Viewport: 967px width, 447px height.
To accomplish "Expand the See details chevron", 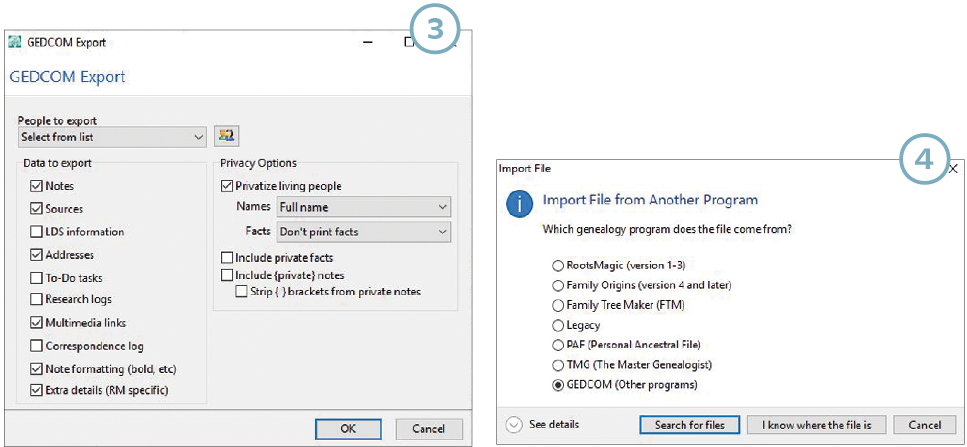I will pos(514,424).
